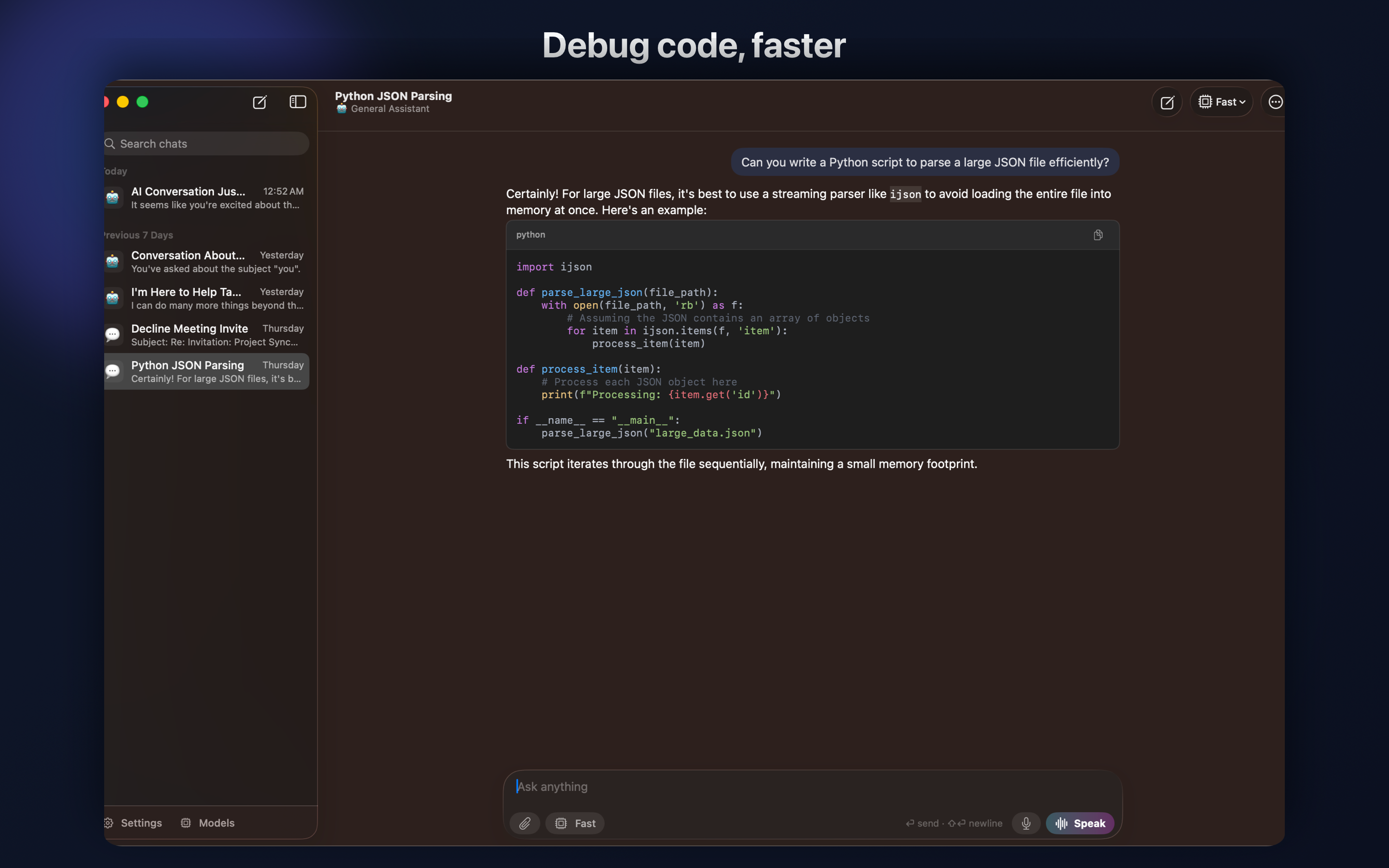Click the search magnifier icon
Viewport: 1389px width, 868px height.
pos(109,144)
